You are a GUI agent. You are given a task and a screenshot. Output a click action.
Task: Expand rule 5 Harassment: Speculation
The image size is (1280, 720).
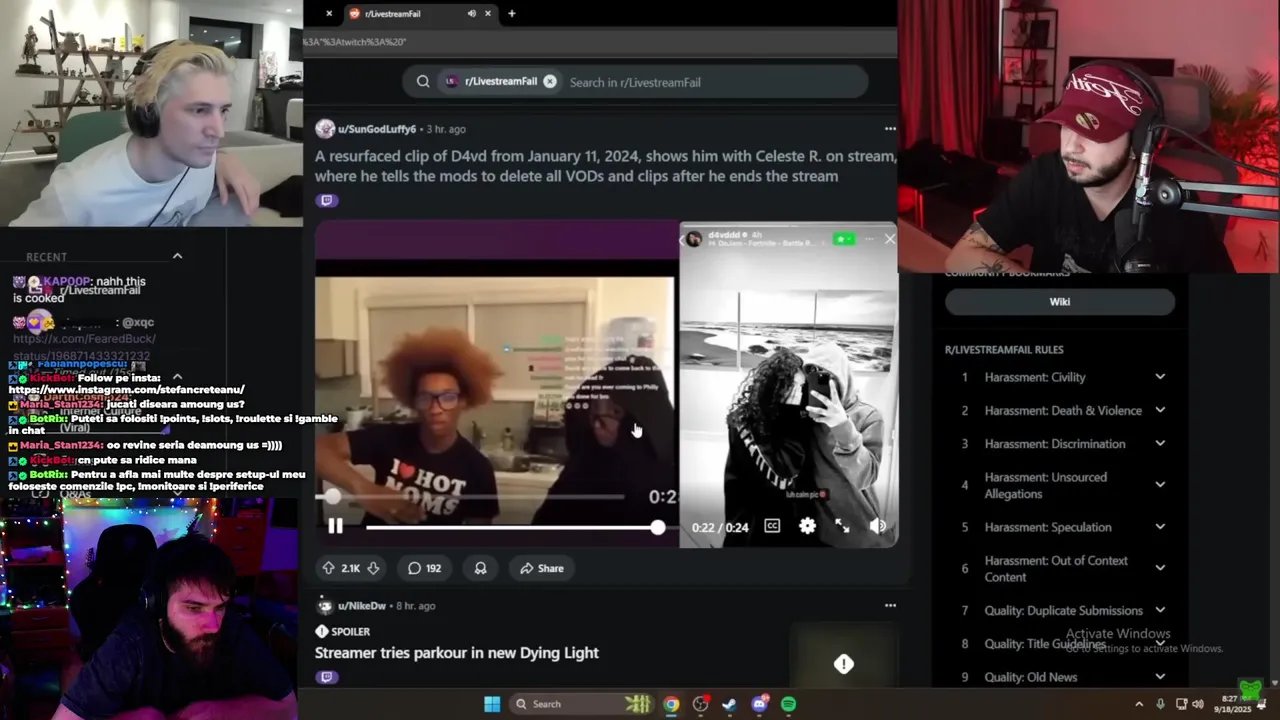pos(1160,527)
